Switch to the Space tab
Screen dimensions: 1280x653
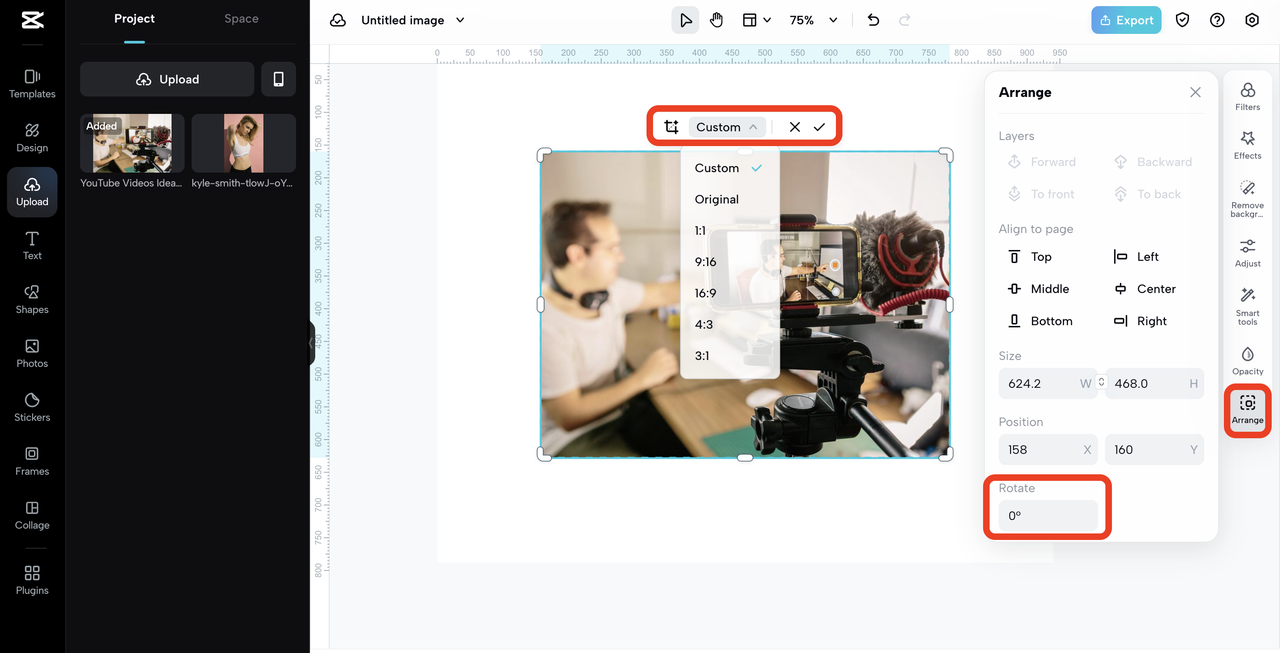click(x=241, y=19)
